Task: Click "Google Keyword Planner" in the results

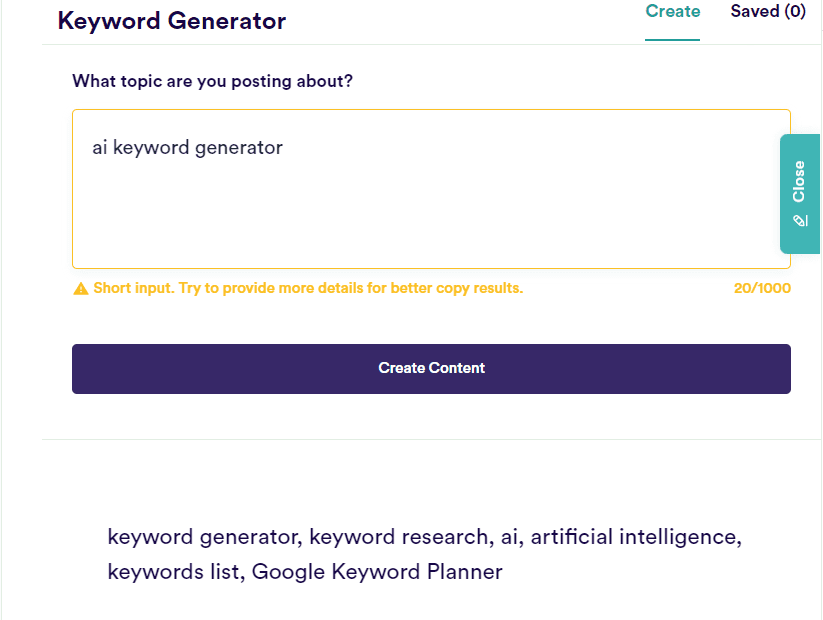Action: (377, 572)
